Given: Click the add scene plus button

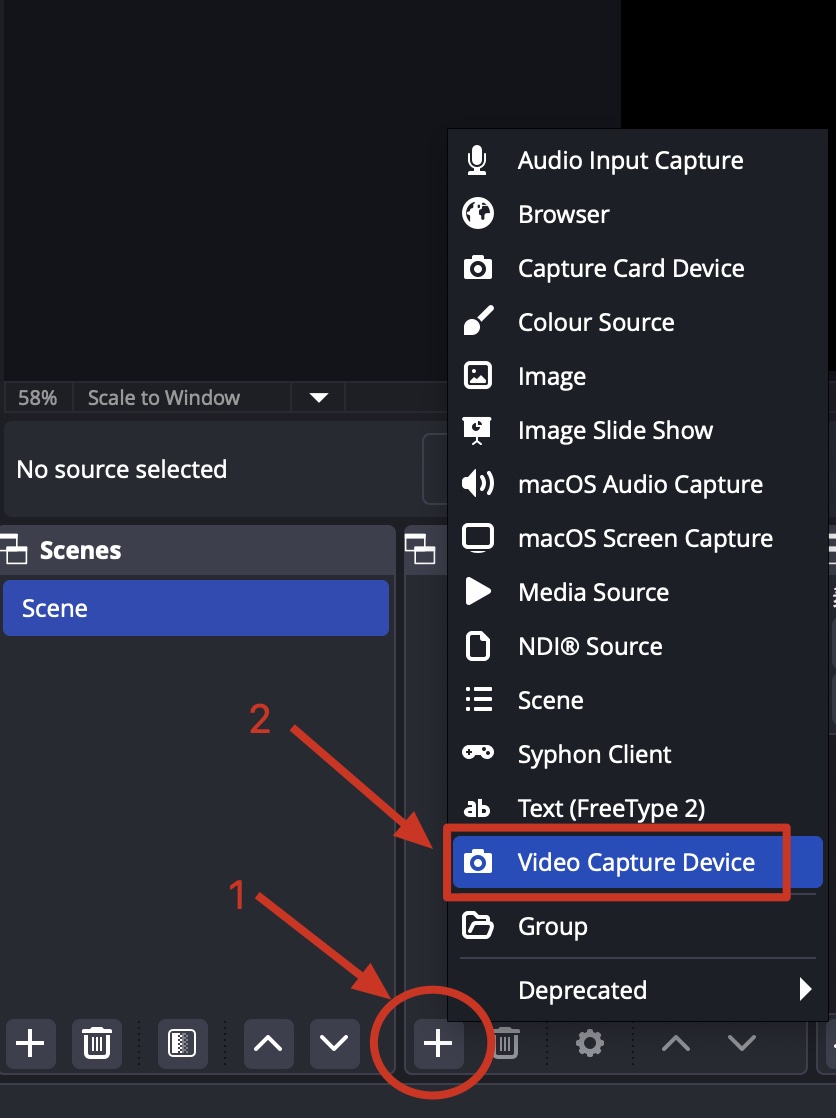Looking at the screenshot, I should pos(30,1044).
